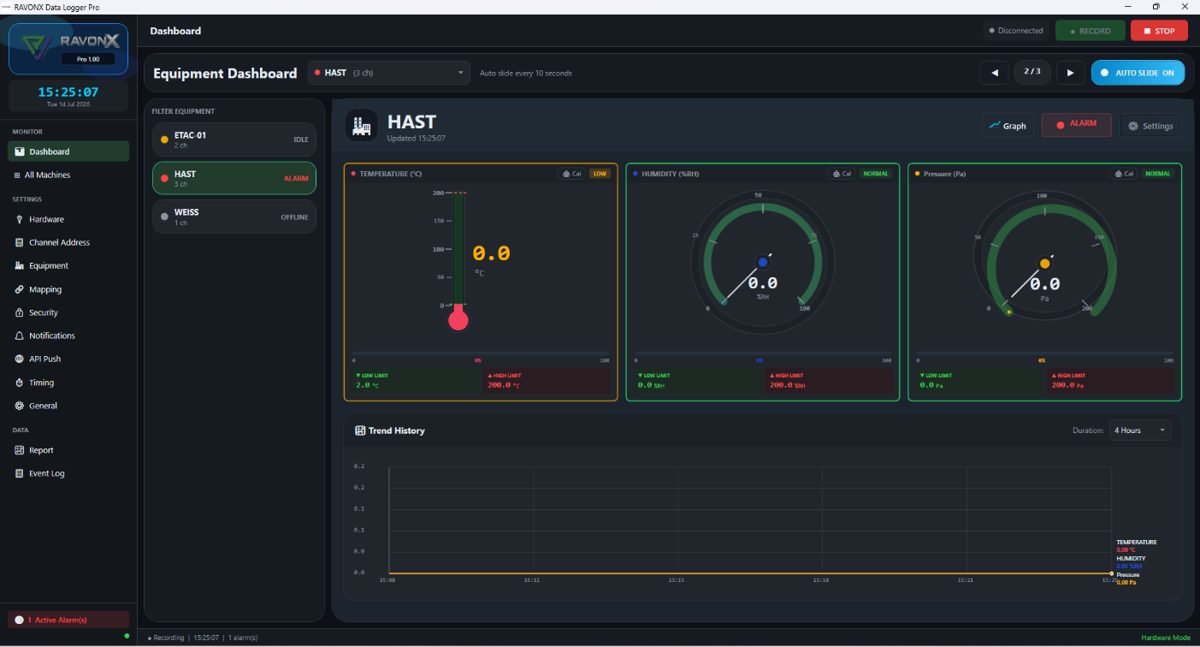The image size is (1200, 647).
Task: Toggle the Auto Slide On switch
Action: [x=1138, y=73]
